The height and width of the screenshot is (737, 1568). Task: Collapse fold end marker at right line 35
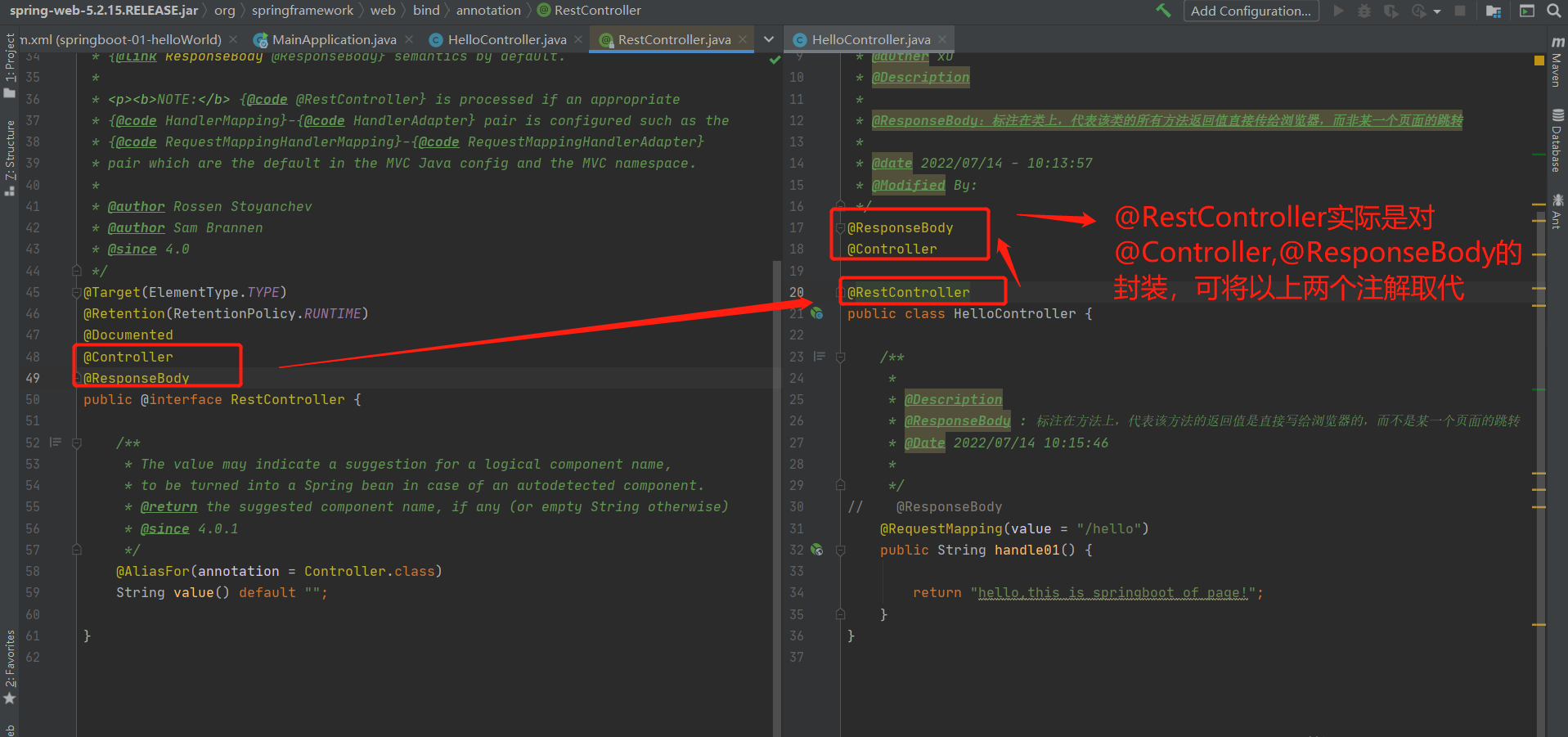pos(840,614)
